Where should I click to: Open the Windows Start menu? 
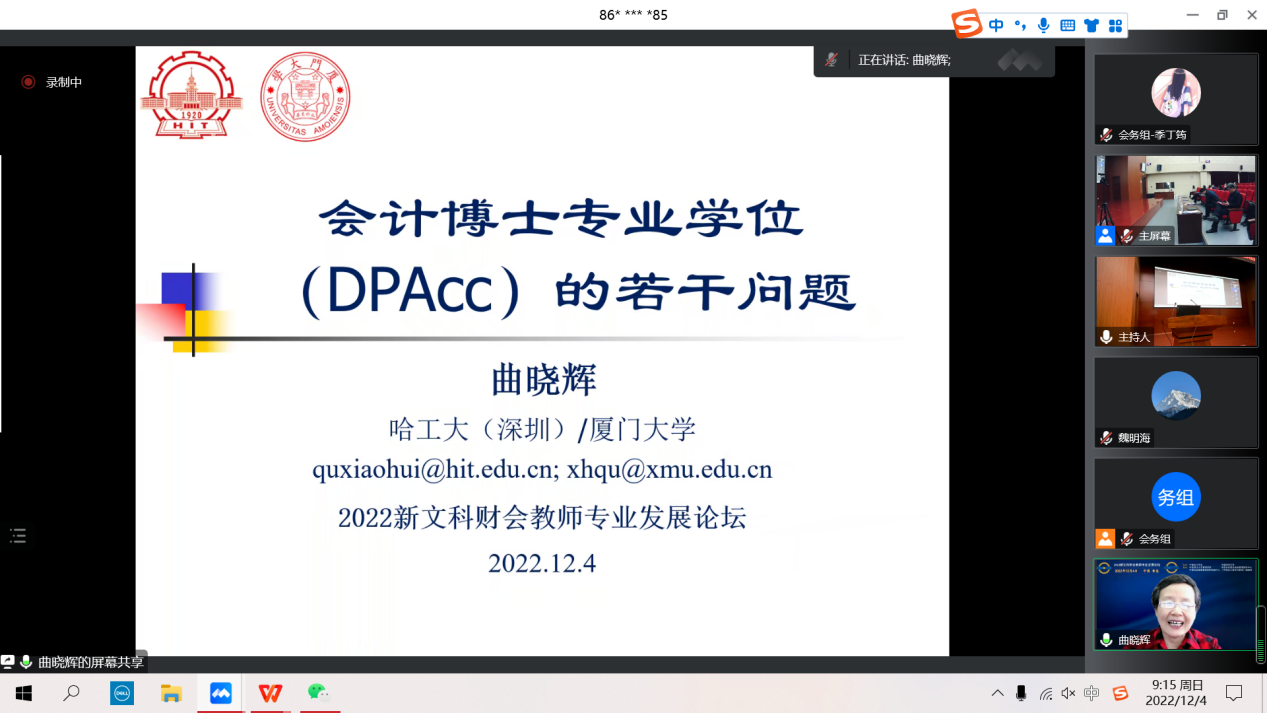click(x=24, y=693)
